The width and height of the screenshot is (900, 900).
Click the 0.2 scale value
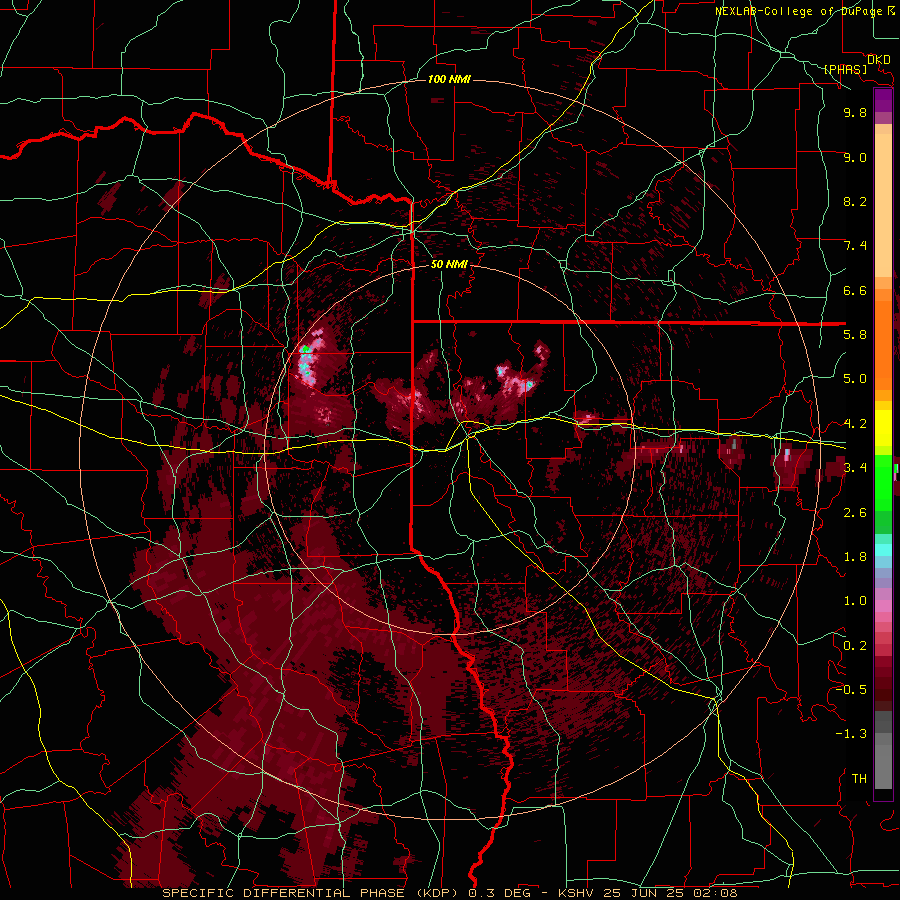[855, 646]
